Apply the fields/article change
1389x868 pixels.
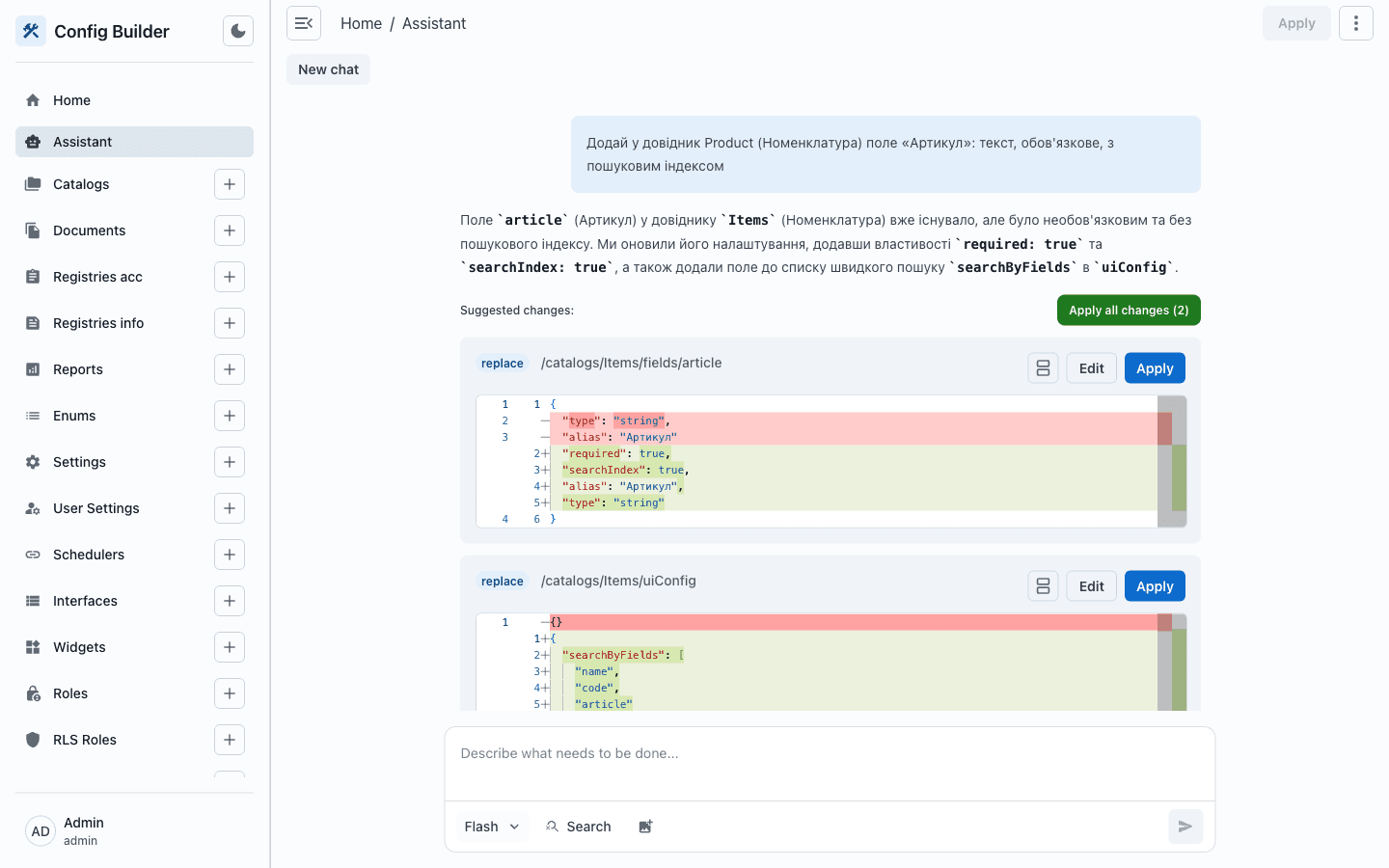1155,368
